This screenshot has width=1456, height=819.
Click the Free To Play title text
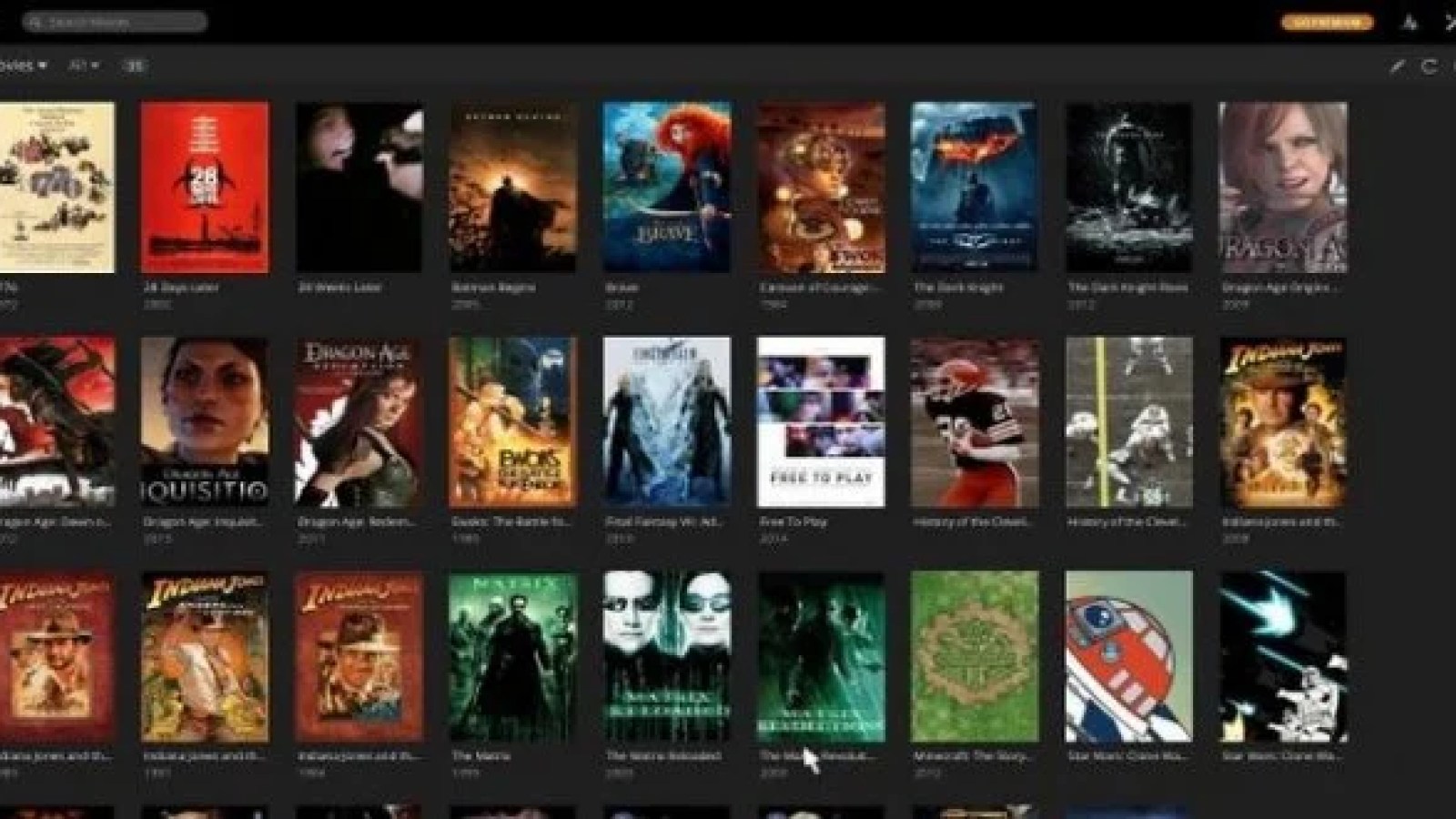coord(794,521)
